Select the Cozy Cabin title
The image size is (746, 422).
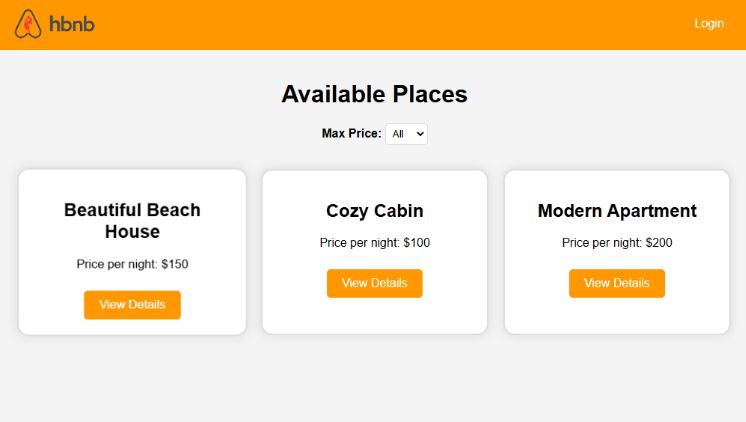pyautogui.click(x=374, y=211)
